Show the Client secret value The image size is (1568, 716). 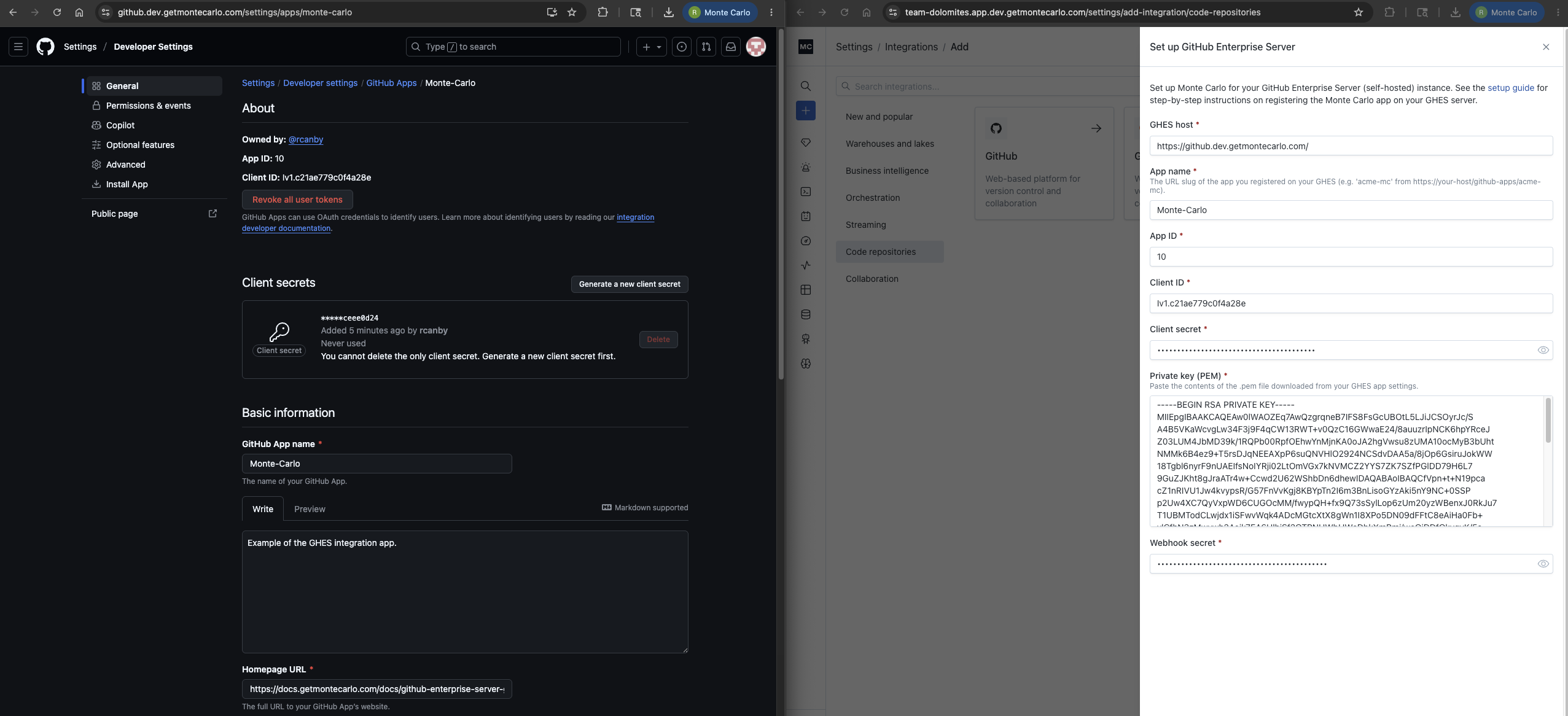pyautogui.click(x=1543, y=350)
